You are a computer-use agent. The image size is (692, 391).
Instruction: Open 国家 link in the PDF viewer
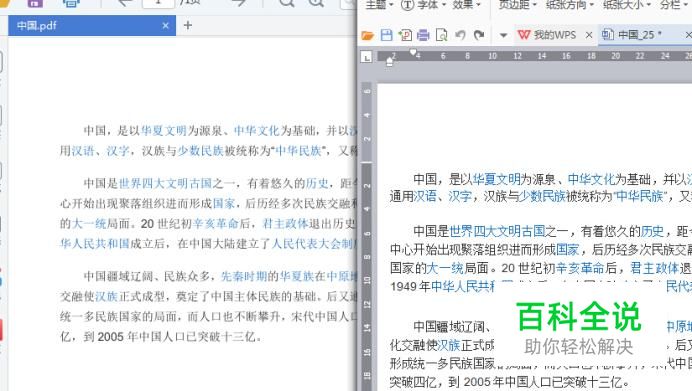[x=224, y=203]
